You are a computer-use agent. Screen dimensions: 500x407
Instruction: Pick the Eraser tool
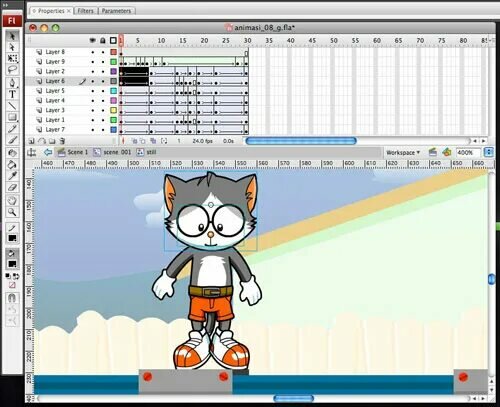click(12, 188)
